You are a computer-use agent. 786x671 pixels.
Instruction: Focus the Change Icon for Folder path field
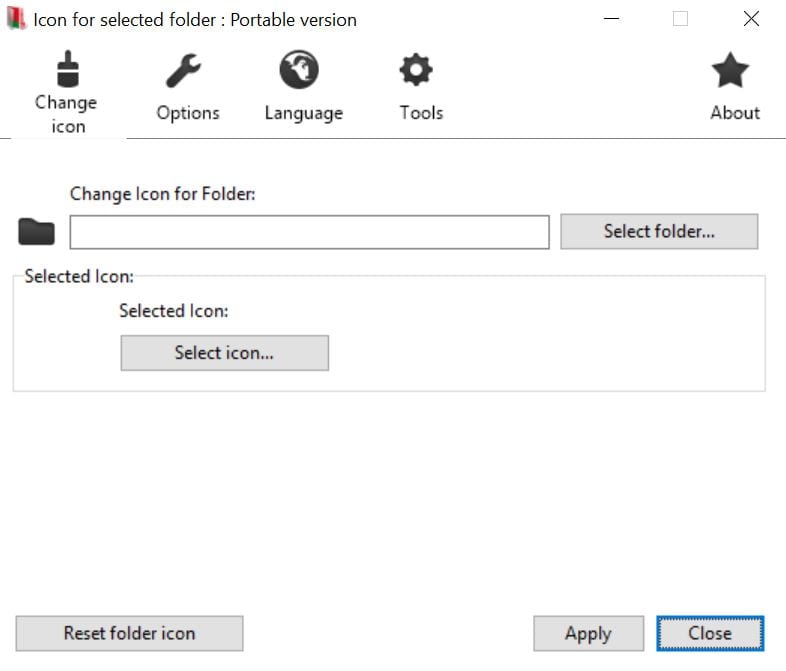pyautogui.click(x=309, y=232)
